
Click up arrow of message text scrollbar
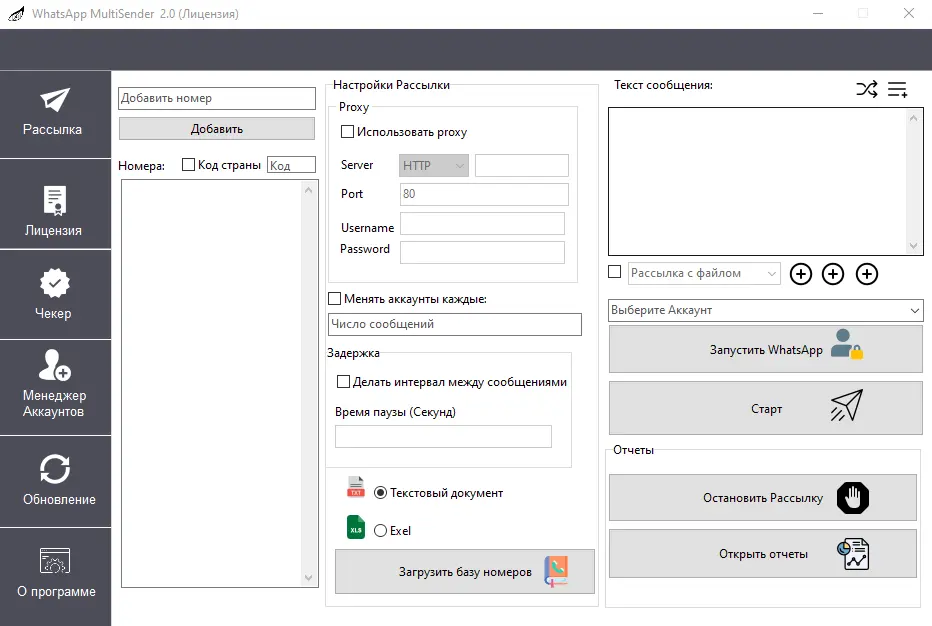pyautogui.click(x=914, y=118)
